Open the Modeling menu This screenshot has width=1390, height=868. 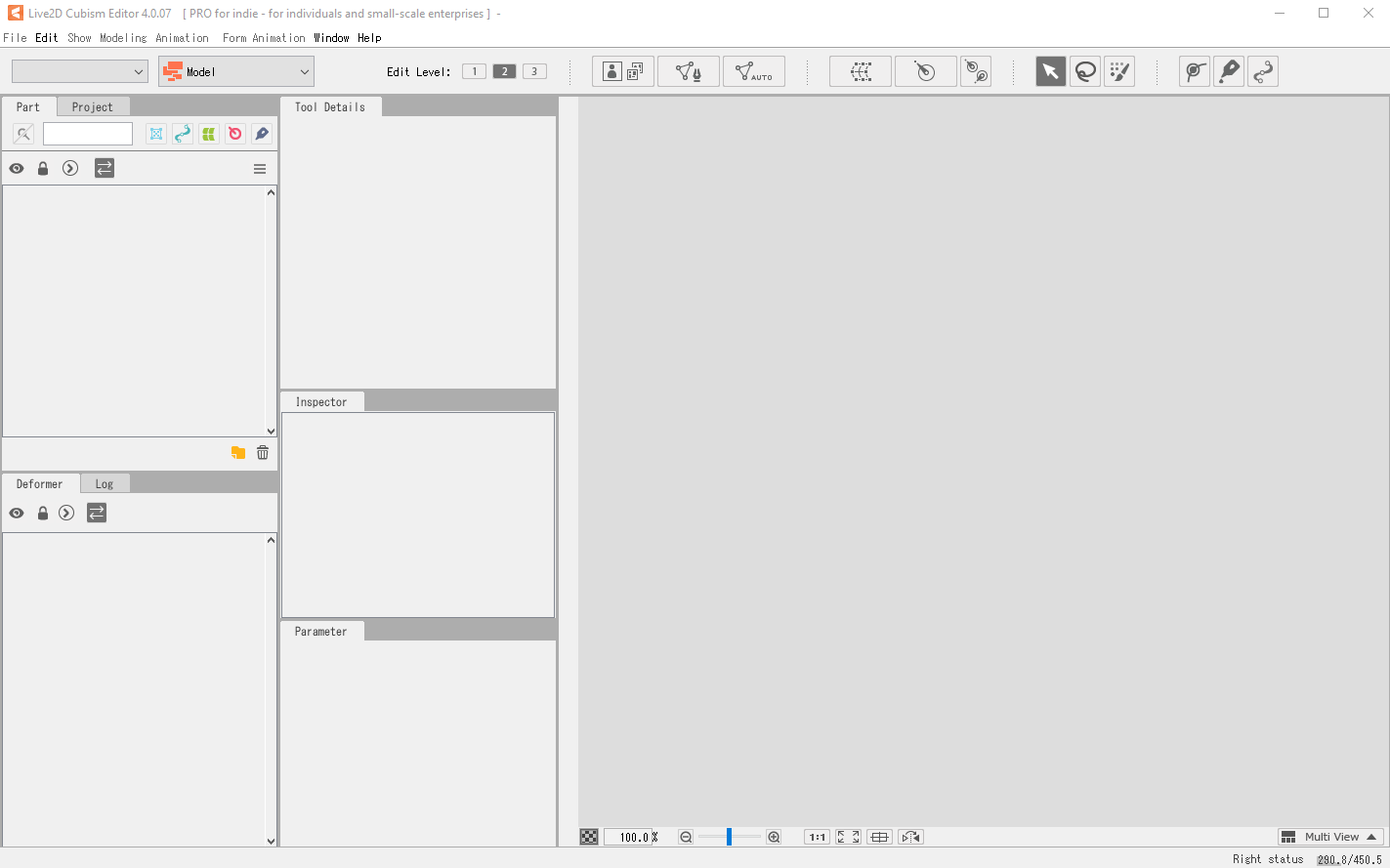(x=123, y=38)
